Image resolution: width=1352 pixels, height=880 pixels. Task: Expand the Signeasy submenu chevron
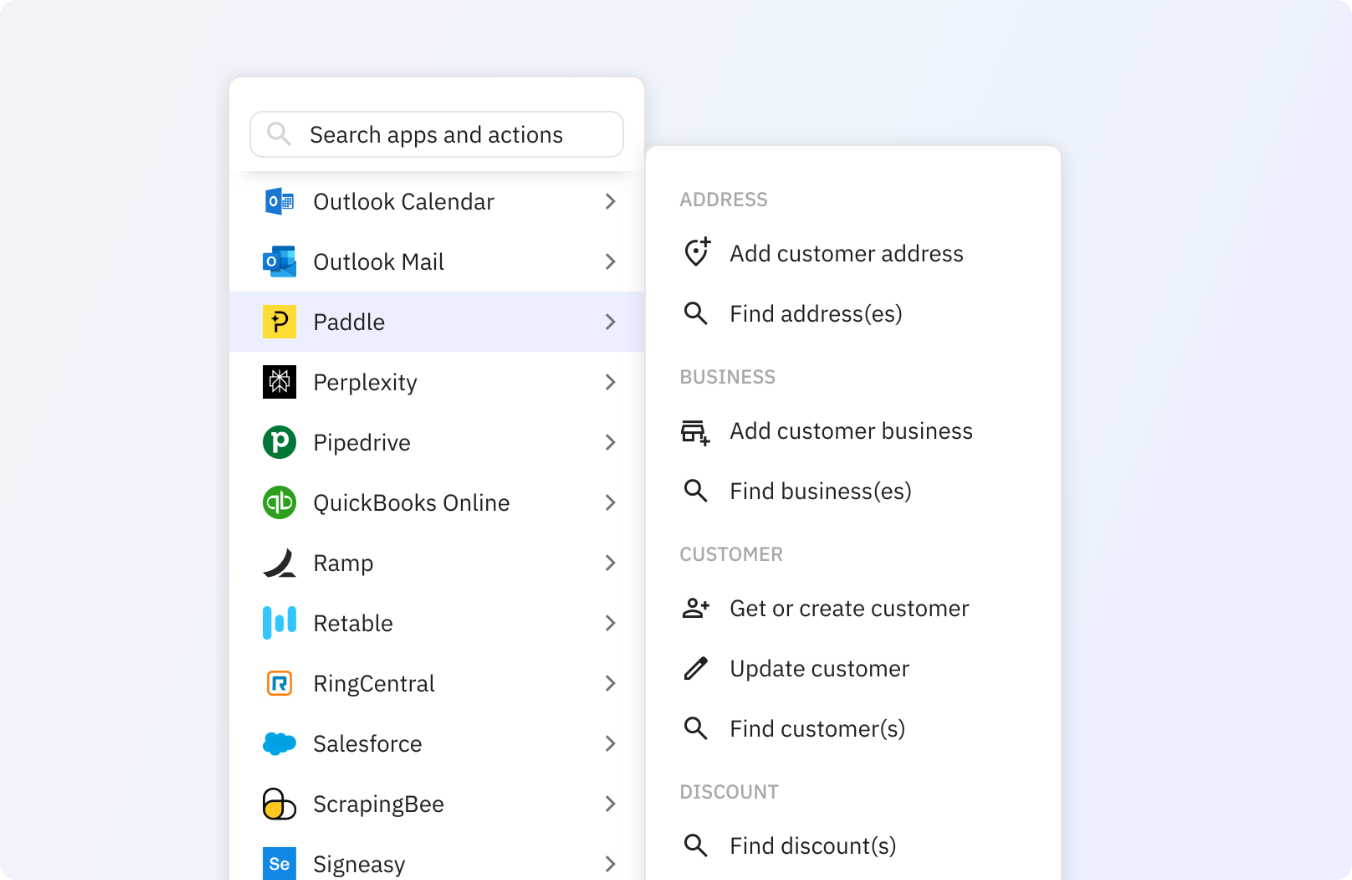pyautogui.click(x=610, y=864)
